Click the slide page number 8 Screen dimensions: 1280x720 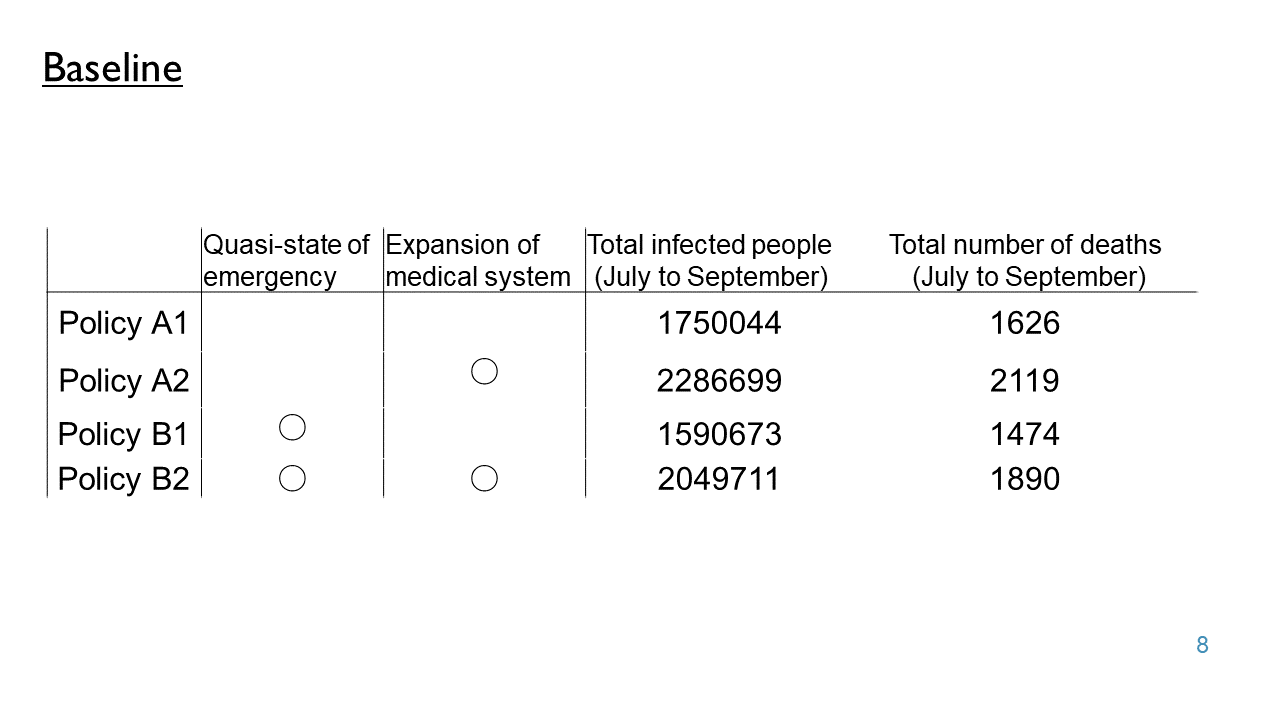[1202, 646]
